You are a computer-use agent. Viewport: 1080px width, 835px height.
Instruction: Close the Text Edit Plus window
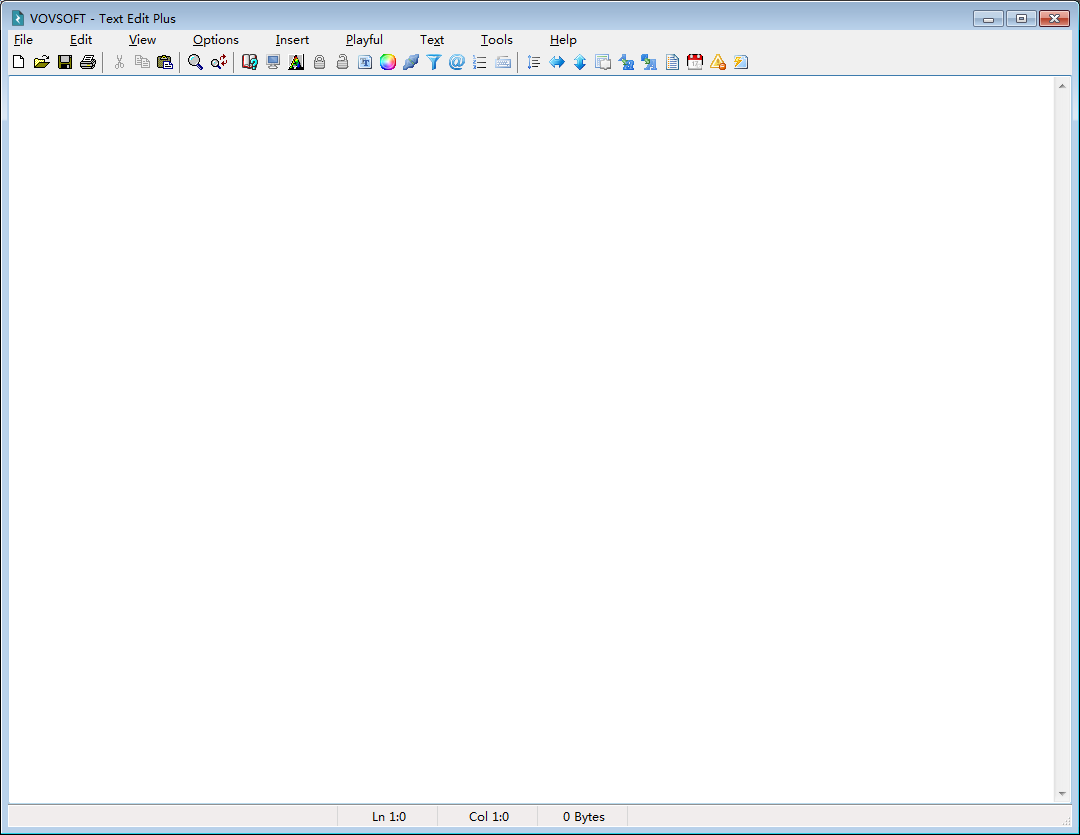pos(1054,19)
